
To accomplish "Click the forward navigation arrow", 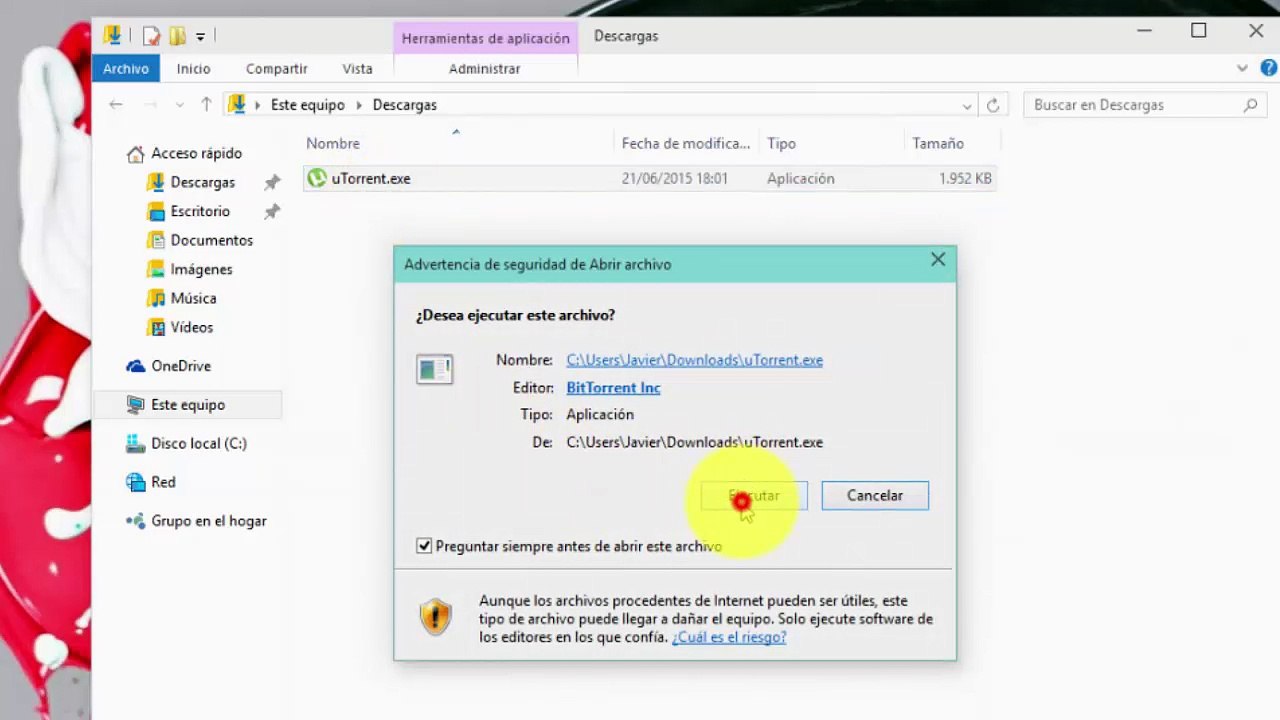I will click(150, 104).
